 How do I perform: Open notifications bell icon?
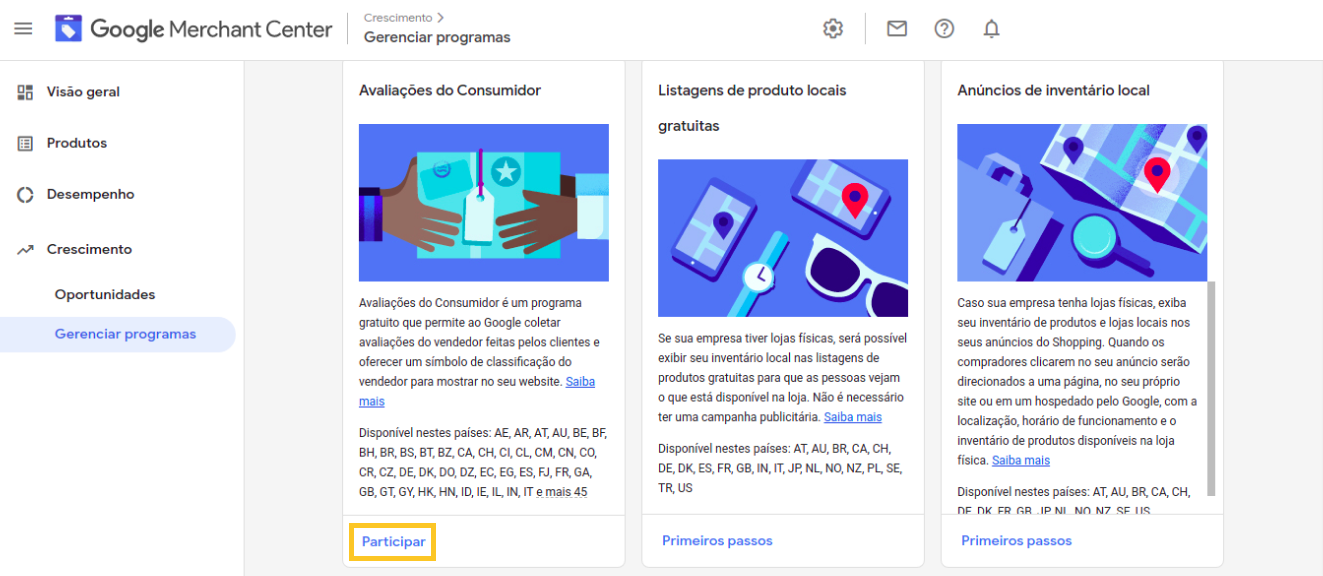991,29
